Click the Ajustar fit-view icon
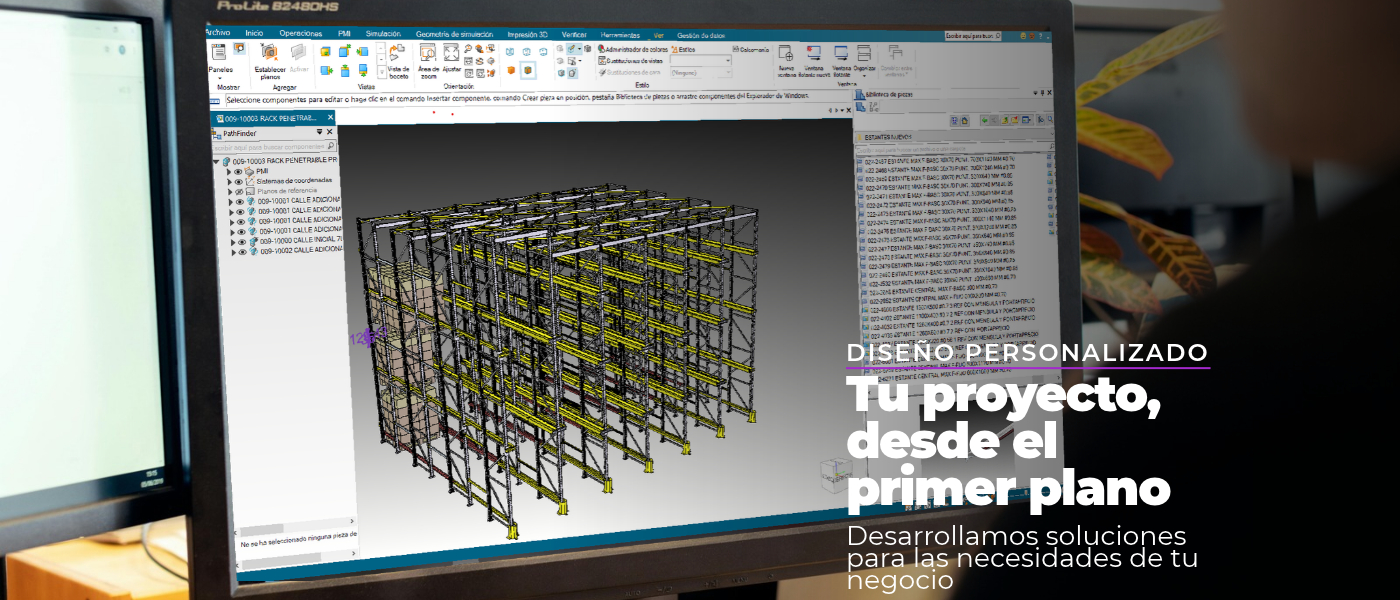 [451, 52]
